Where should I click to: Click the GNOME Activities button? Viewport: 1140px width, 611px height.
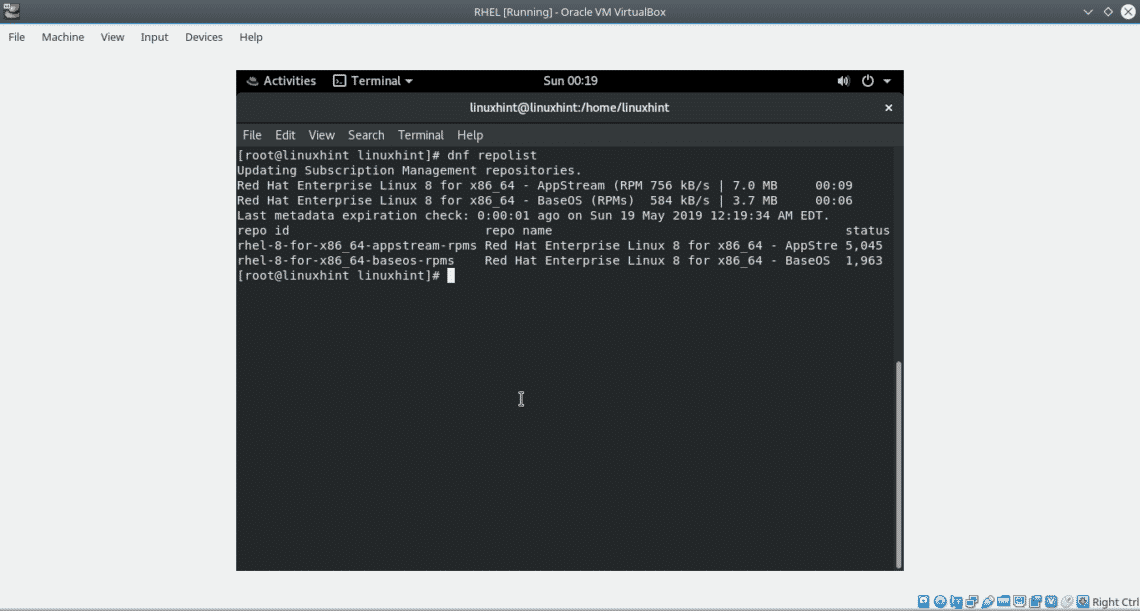[x=281, y=81]
